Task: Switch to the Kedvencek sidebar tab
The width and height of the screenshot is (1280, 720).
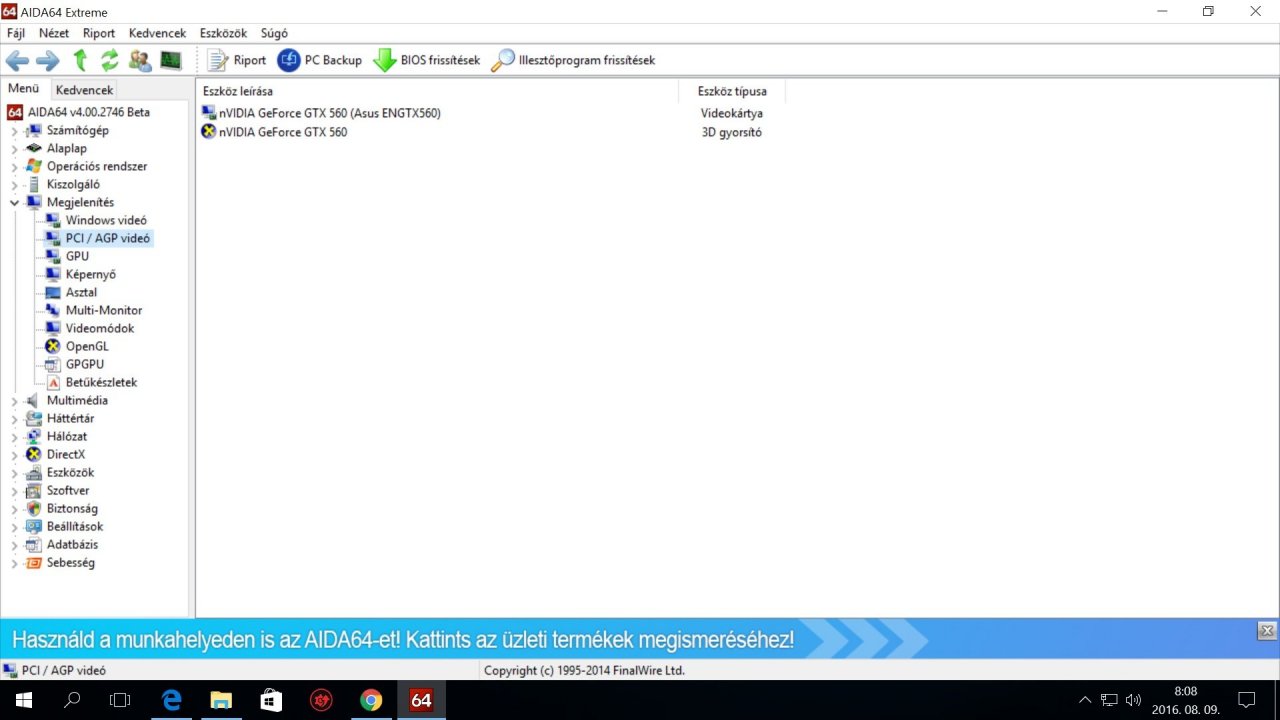Action: 84,90
